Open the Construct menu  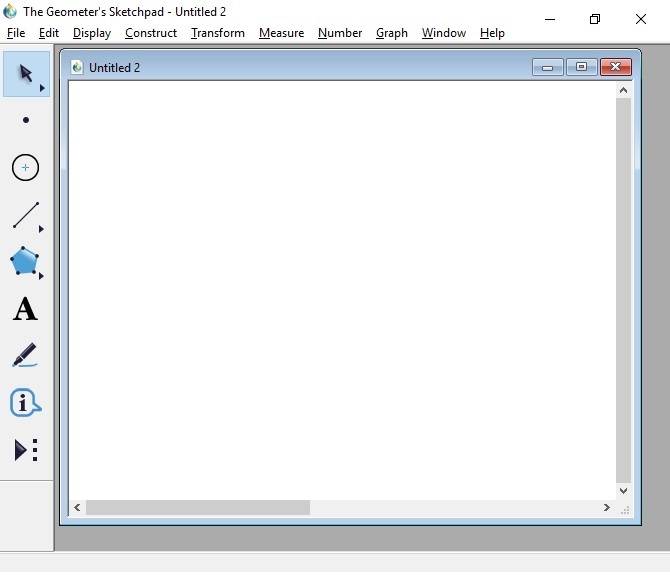(x=151, y=33)
